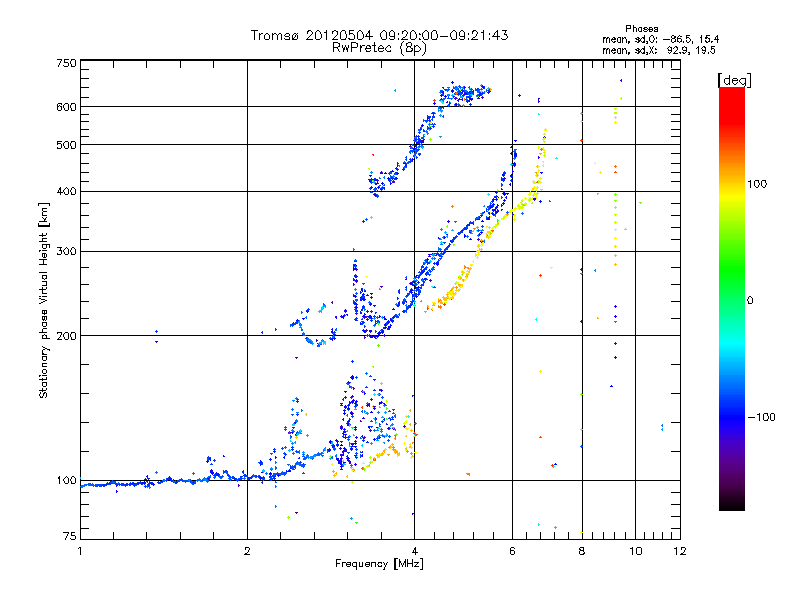The image size is (800, 600).
Task: Click the y-axis tick label '200'
Action: tap(66, 336)
